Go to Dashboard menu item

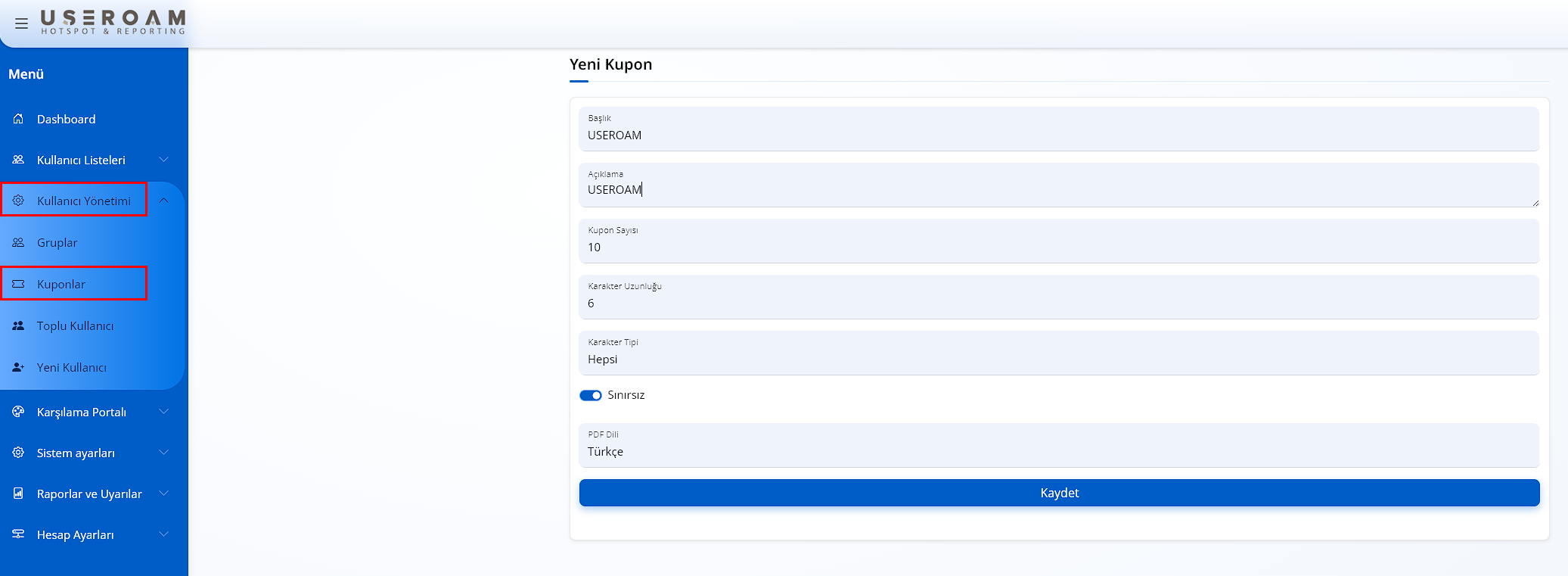67,119
